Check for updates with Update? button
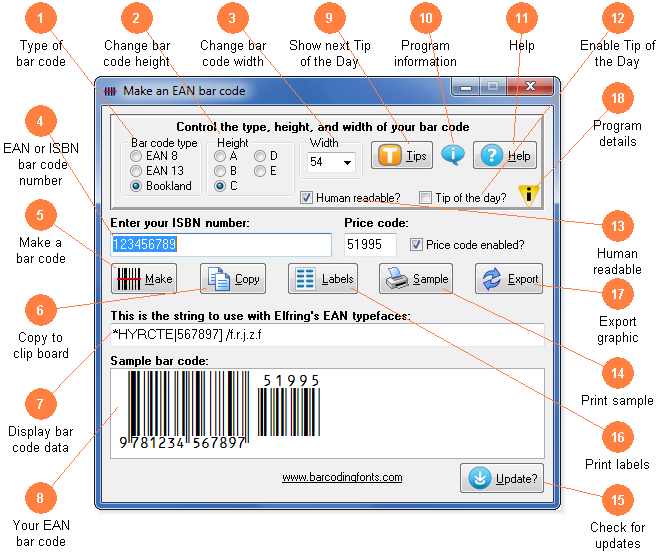Image resolution: width=658 pixels, height=553 pixels. click(502, 478)
